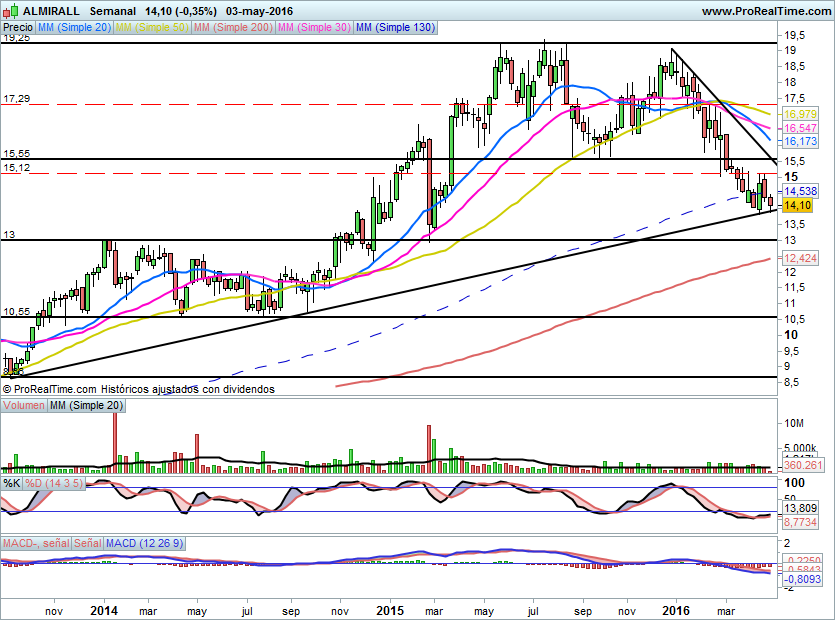Click the 360.261 volume value tag

pos(803,465)
